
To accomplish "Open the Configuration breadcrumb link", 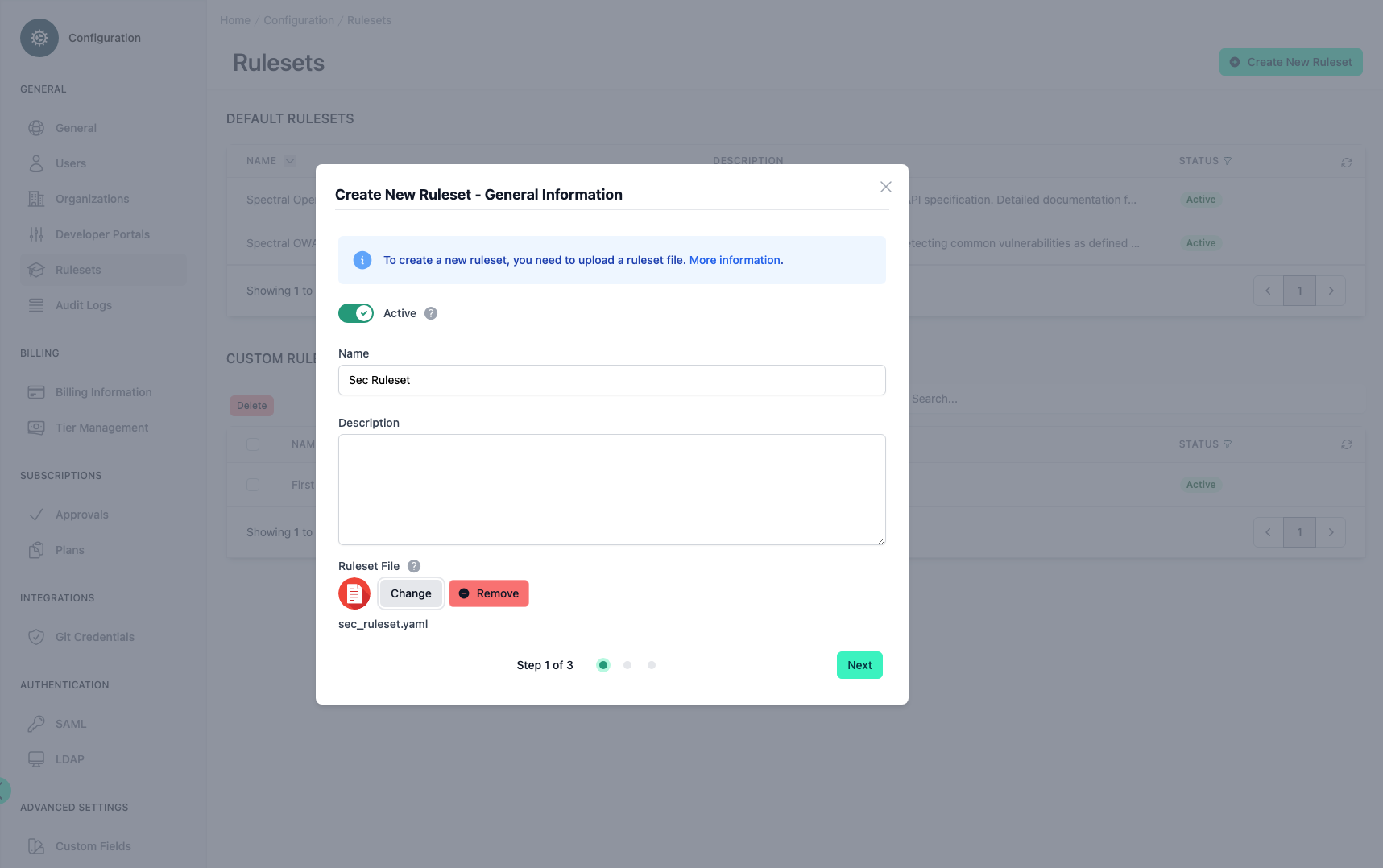I will (299, 20).
